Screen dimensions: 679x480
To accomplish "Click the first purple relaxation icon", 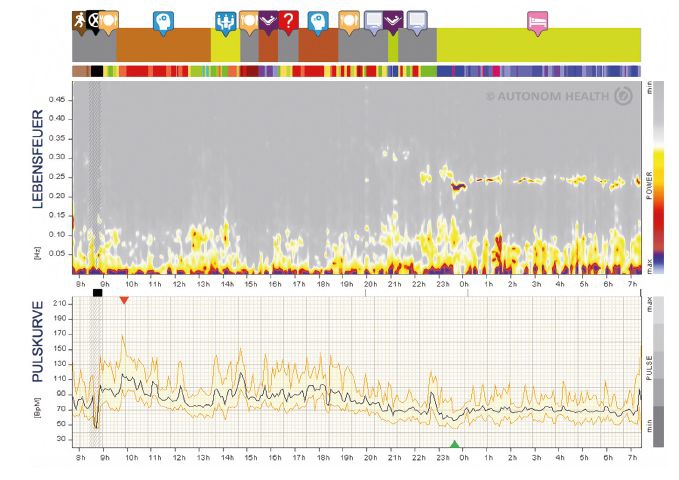I will 268,19.
